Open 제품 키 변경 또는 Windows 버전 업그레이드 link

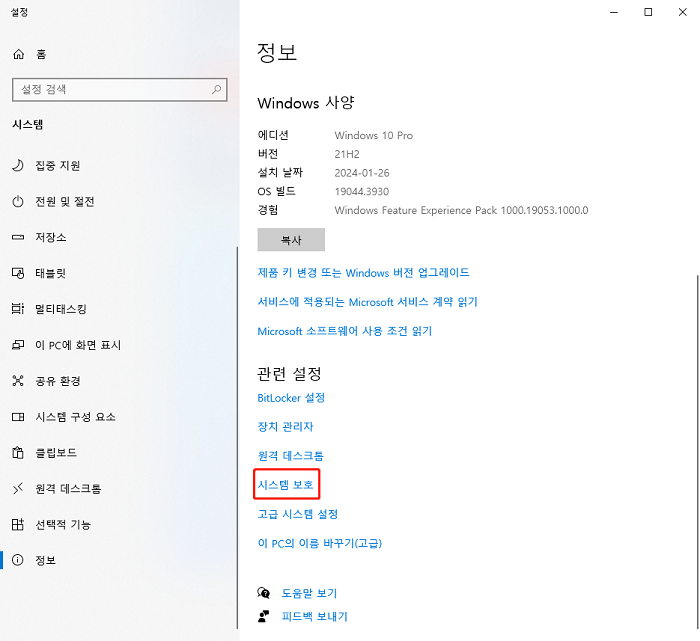363,272
